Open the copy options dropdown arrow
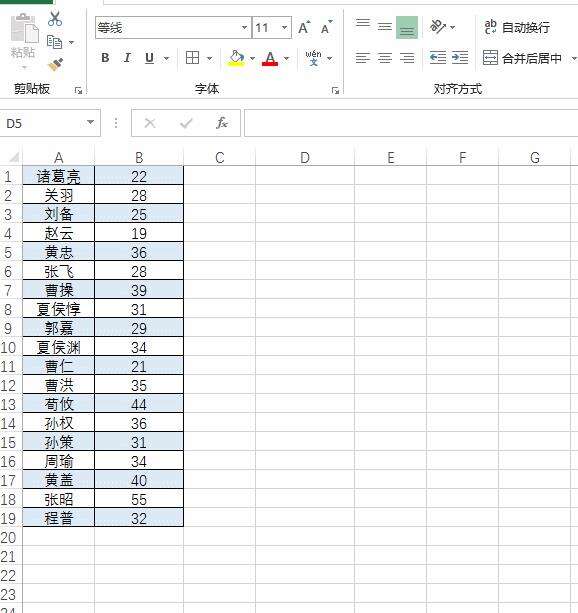Image resolution: width=578 pixels, height=613 pixels. pyautogui.click(x=71, y=42)
